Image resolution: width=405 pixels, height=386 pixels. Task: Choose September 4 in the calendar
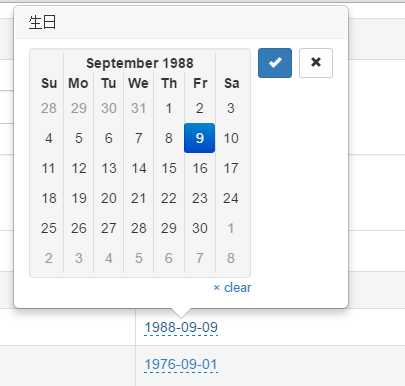pyautogui.click(x=49, y=138)
